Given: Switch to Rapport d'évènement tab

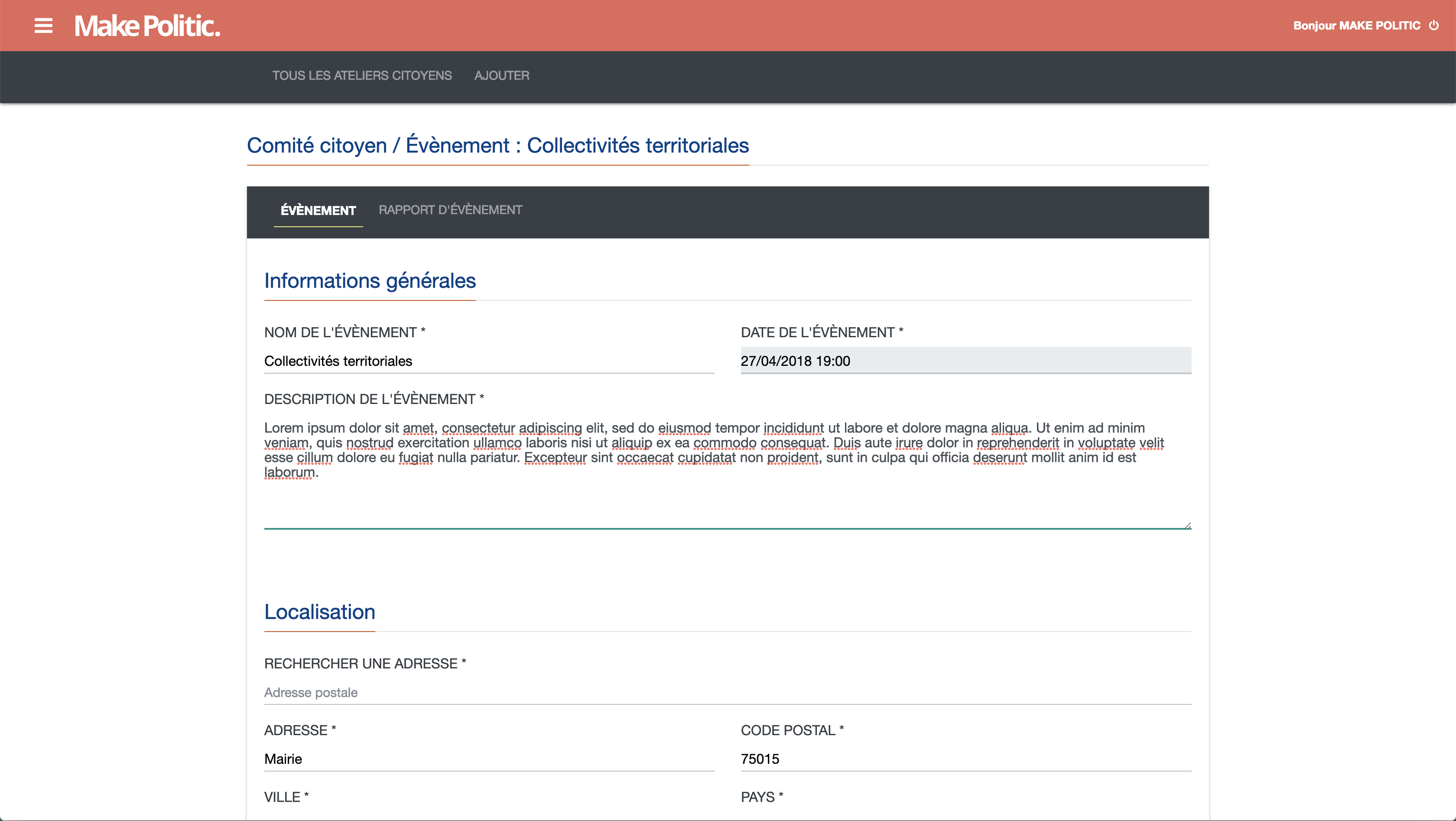Looking at the screenshot, I should click(x=450, y=210).
